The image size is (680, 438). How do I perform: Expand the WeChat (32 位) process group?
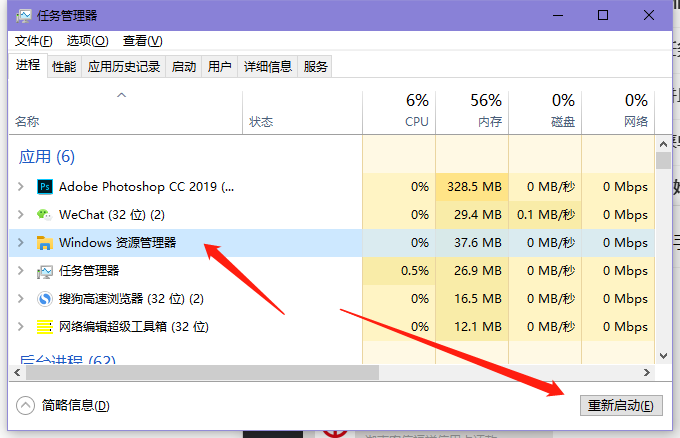tap(20, 215)
